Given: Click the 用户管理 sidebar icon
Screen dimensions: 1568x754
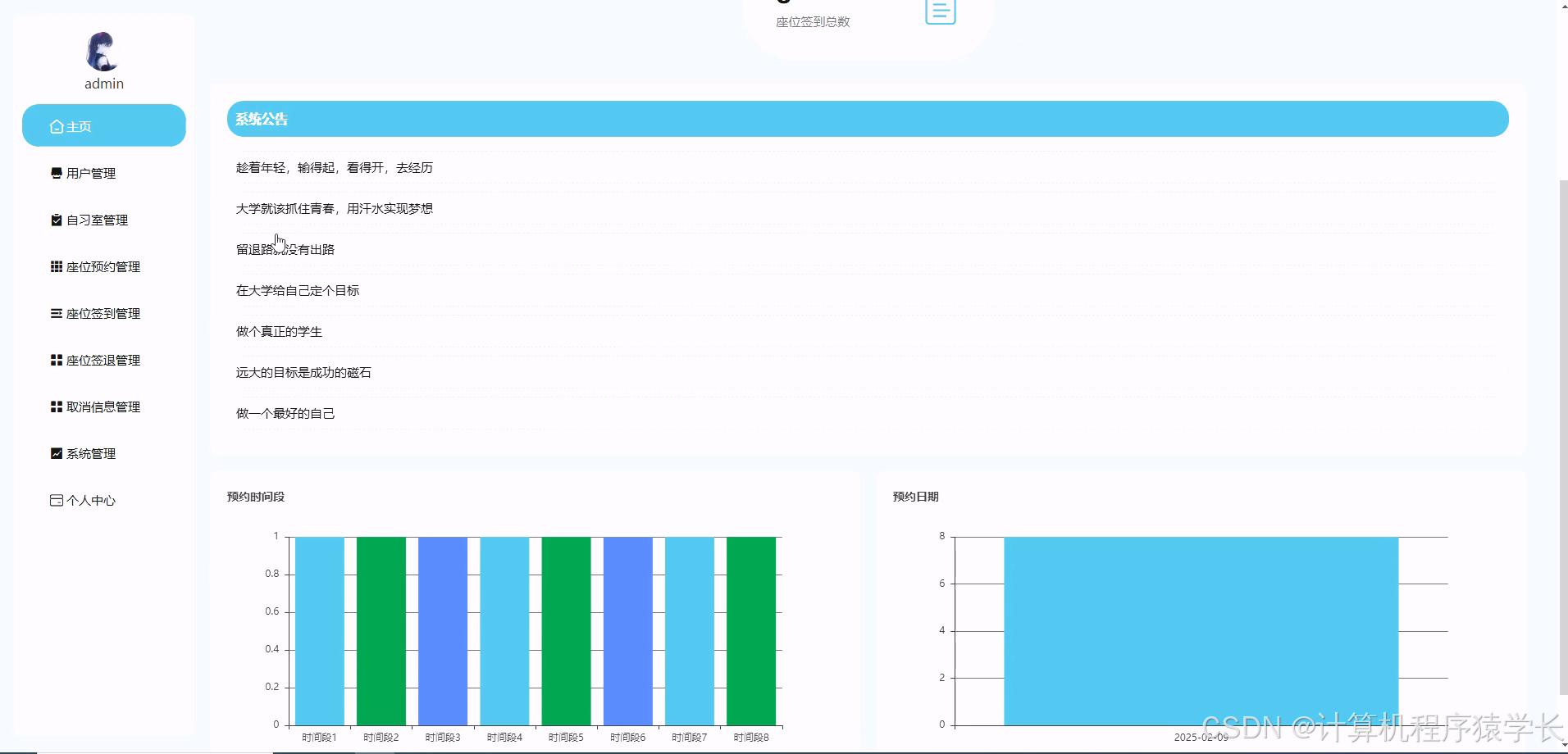Looking at the screenshot, I should coord(57,173).
